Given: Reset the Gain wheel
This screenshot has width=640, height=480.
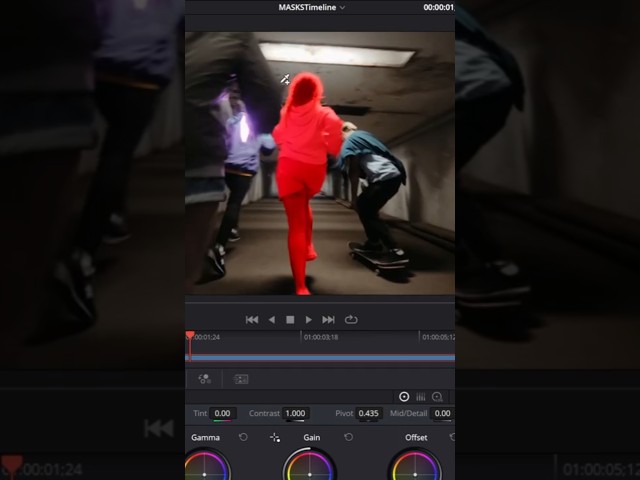Looking at the screenshot, I should click(349, 437).
